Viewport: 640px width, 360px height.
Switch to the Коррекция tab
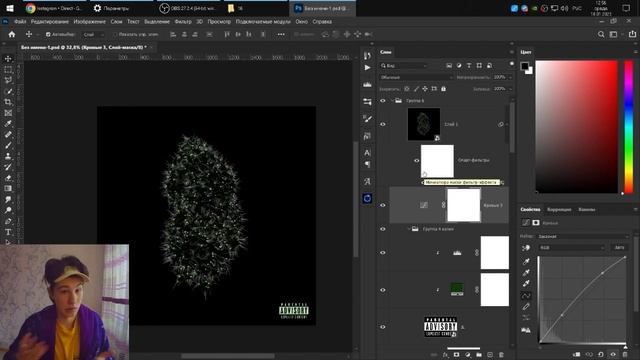(x=559, y=209)
